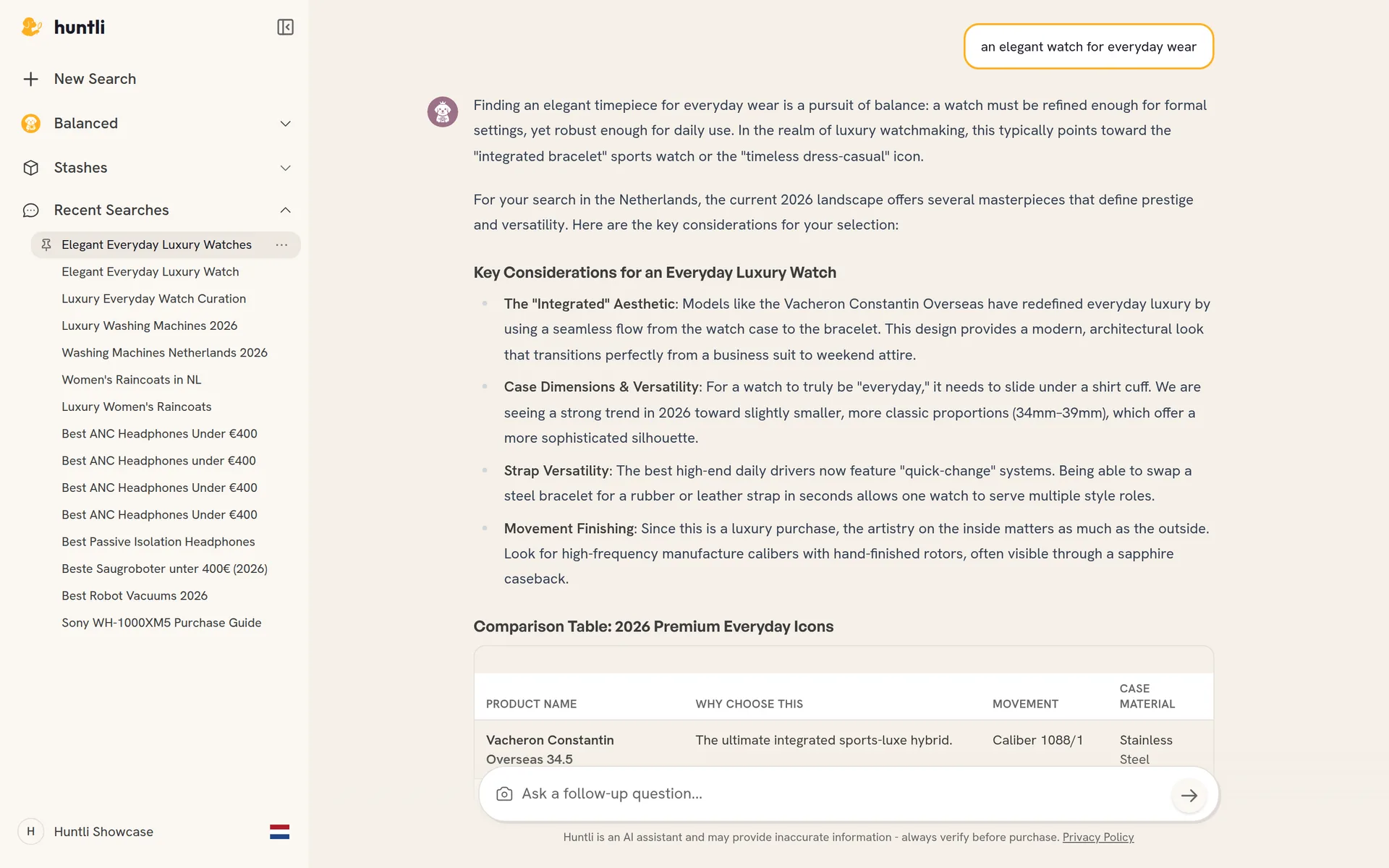This screenshot has height=868, width=1389.
Task: Open the Huntli Showcase account
Action: point(103,832)
